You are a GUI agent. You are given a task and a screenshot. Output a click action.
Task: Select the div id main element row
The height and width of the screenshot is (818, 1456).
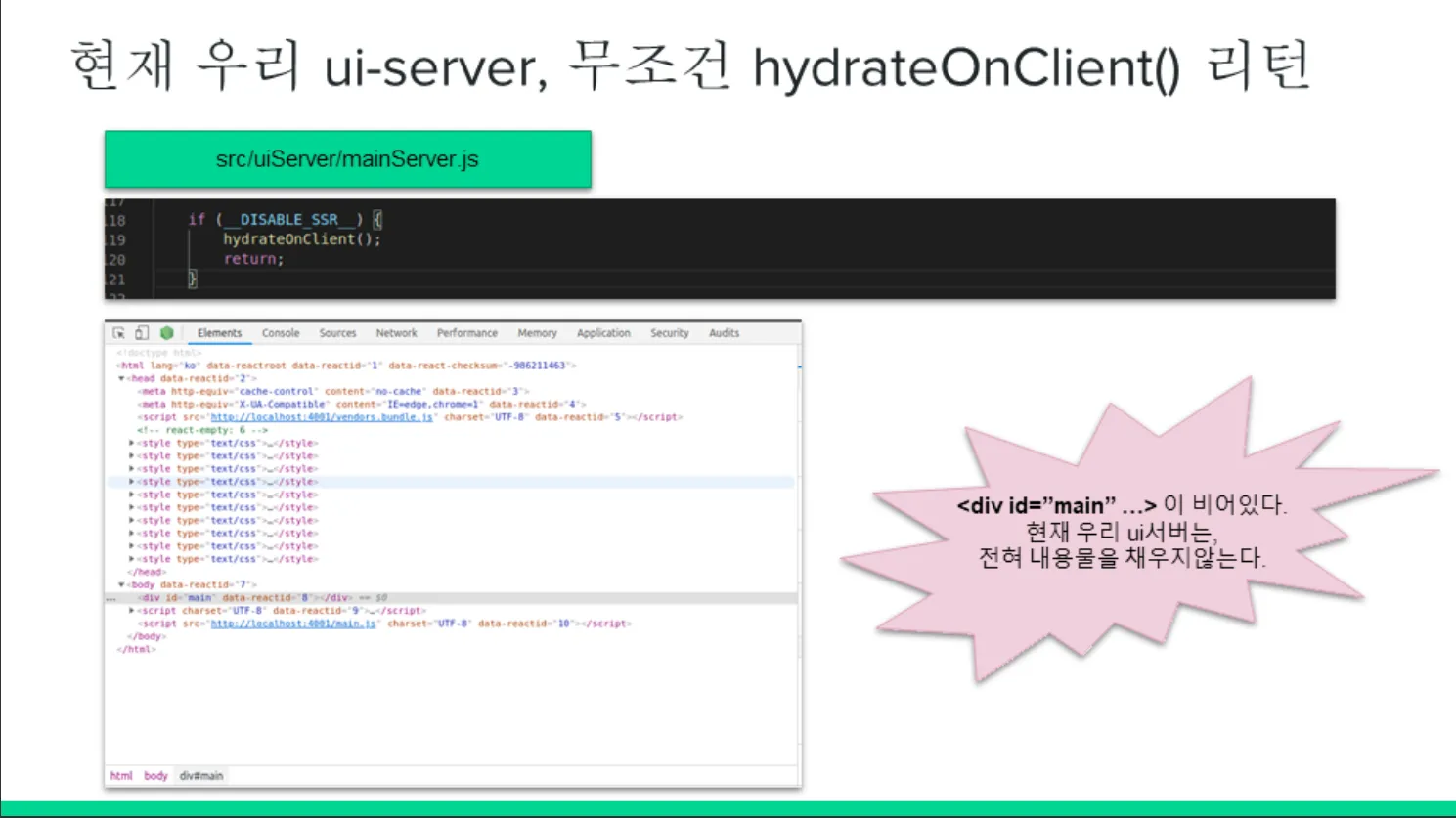244,598
